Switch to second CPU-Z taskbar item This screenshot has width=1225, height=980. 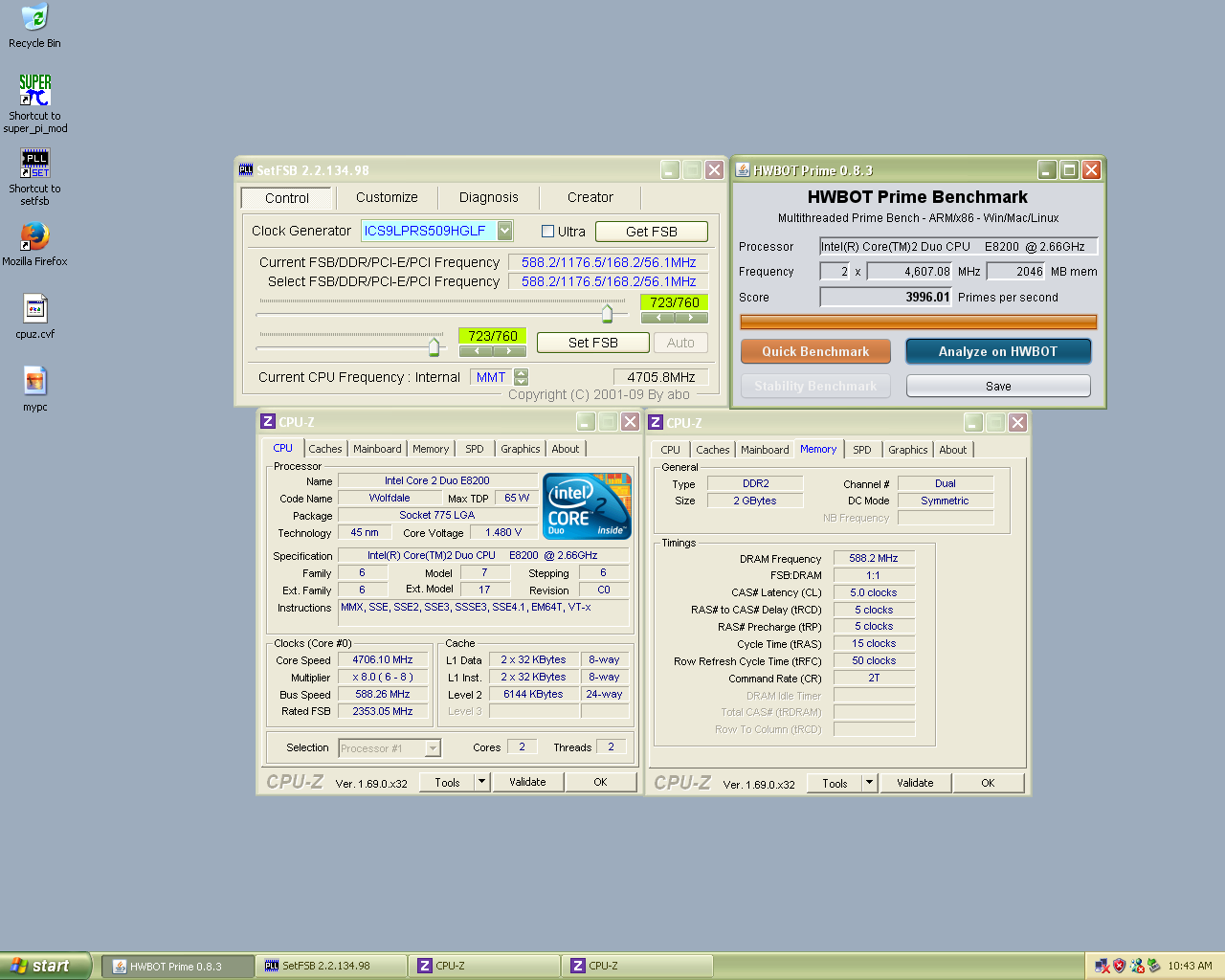coord(637,966)
